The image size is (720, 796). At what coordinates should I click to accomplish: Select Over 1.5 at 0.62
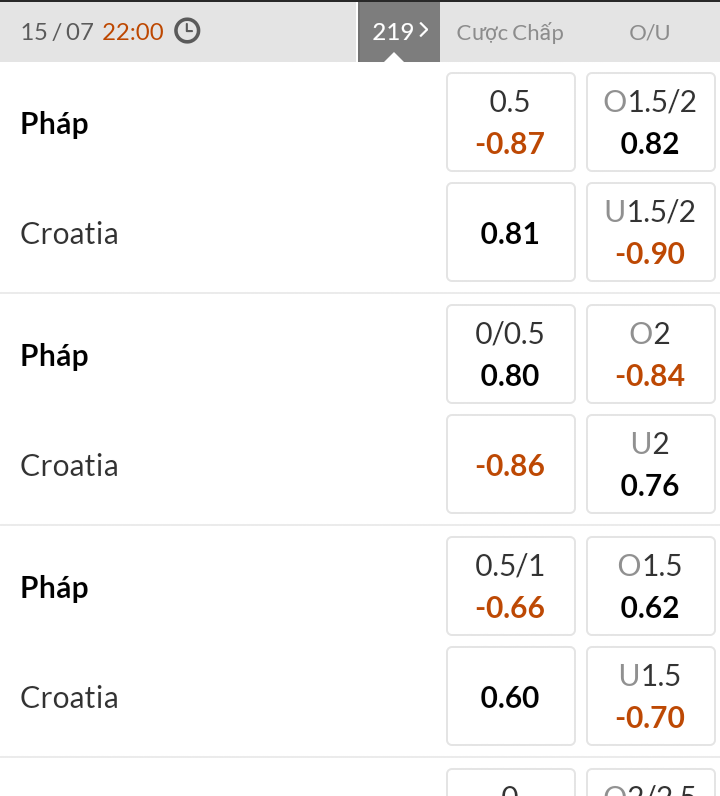pos(650,586)
